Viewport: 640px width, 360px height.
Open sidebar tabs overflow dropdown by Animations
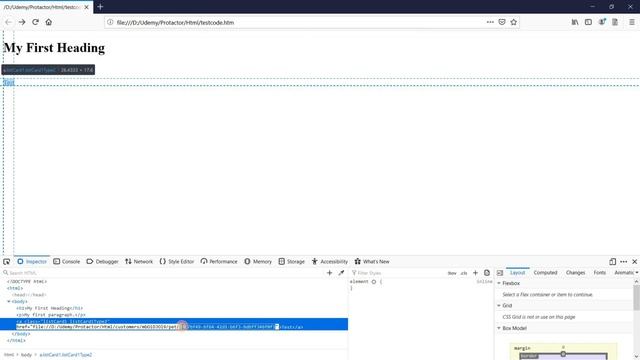[x=637, y=273]
